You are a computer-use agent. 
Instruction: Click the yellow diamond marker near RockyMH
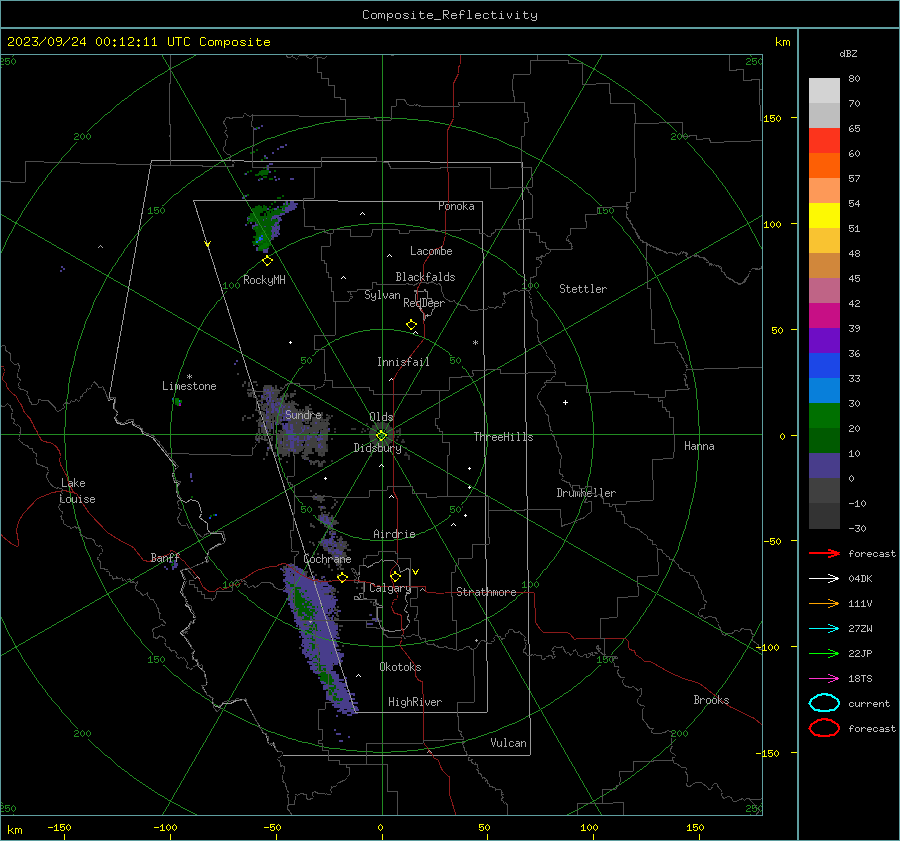pos(267,261)
